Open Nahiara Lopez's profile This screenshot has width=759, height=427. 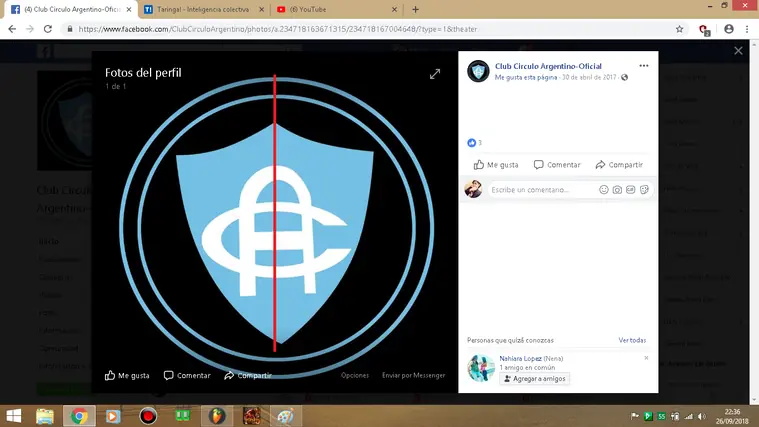point(520,359)
